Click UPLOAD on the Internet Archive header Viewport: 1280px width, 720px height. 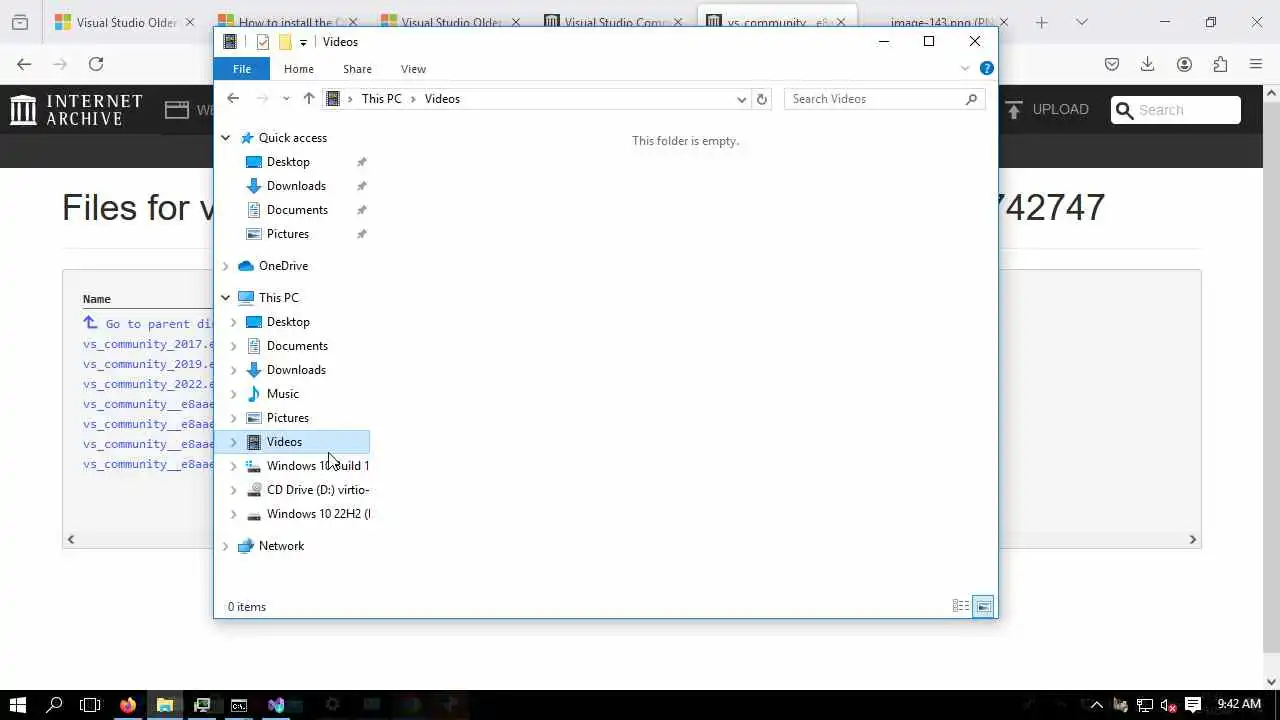point(1048,110)
